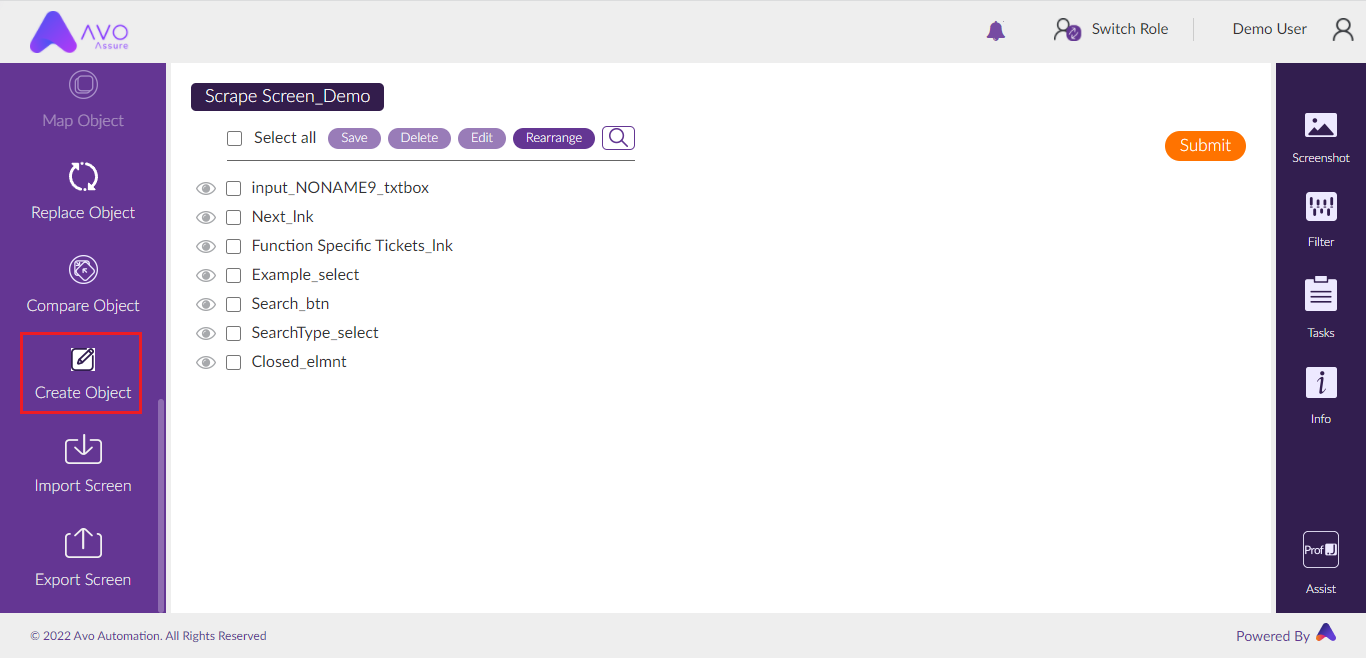1366x658 pixels.
Task: Toggle eye icon for input_NONAME9_txtbox
Action: 206,188
